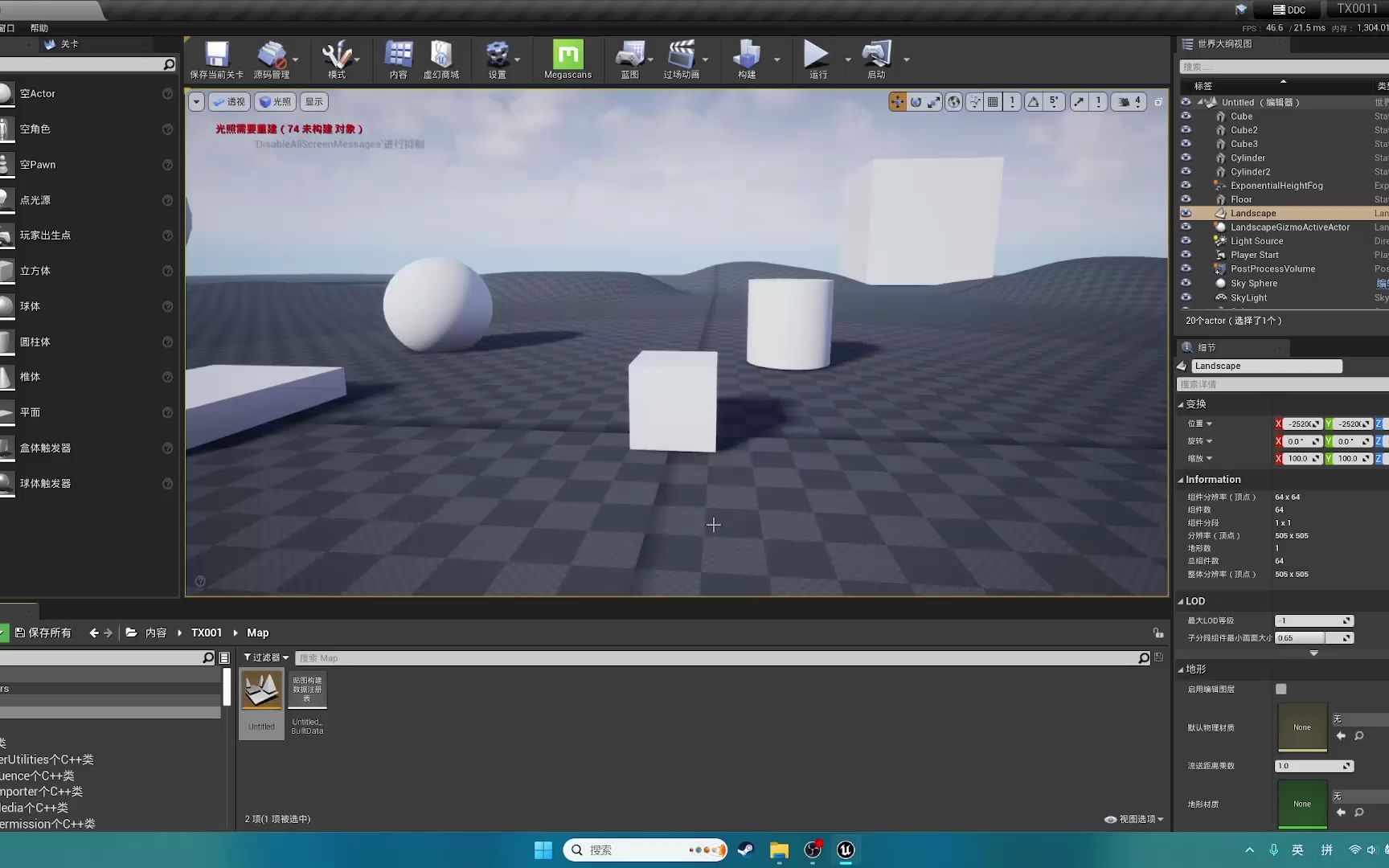Collapse the 变换 transform section
The image size is (1389, 868).
[x=1182, y=404]
